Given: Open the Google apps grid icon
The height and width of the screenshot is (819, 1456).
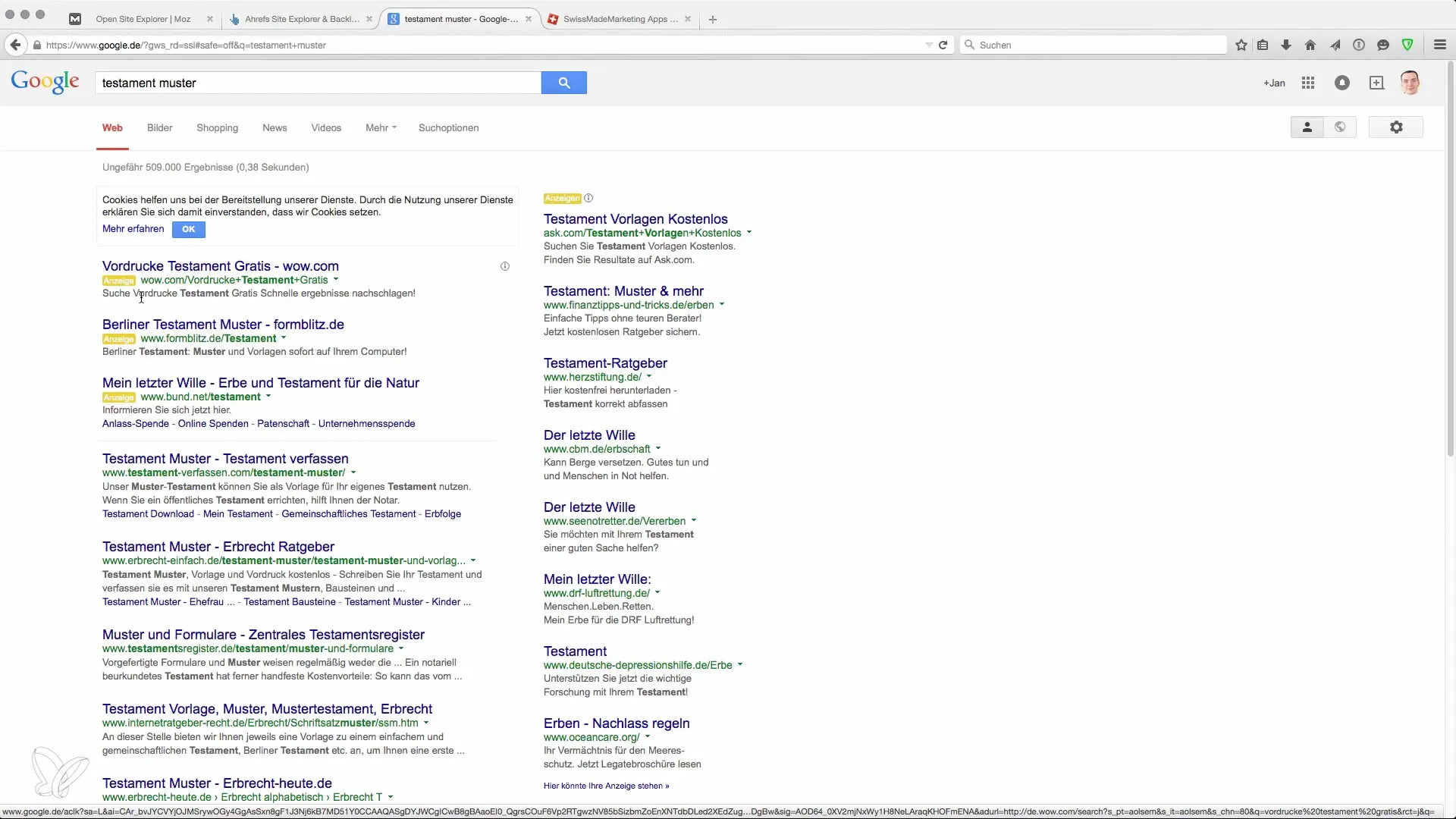Looking at the screenshot, I should 1308,83.
